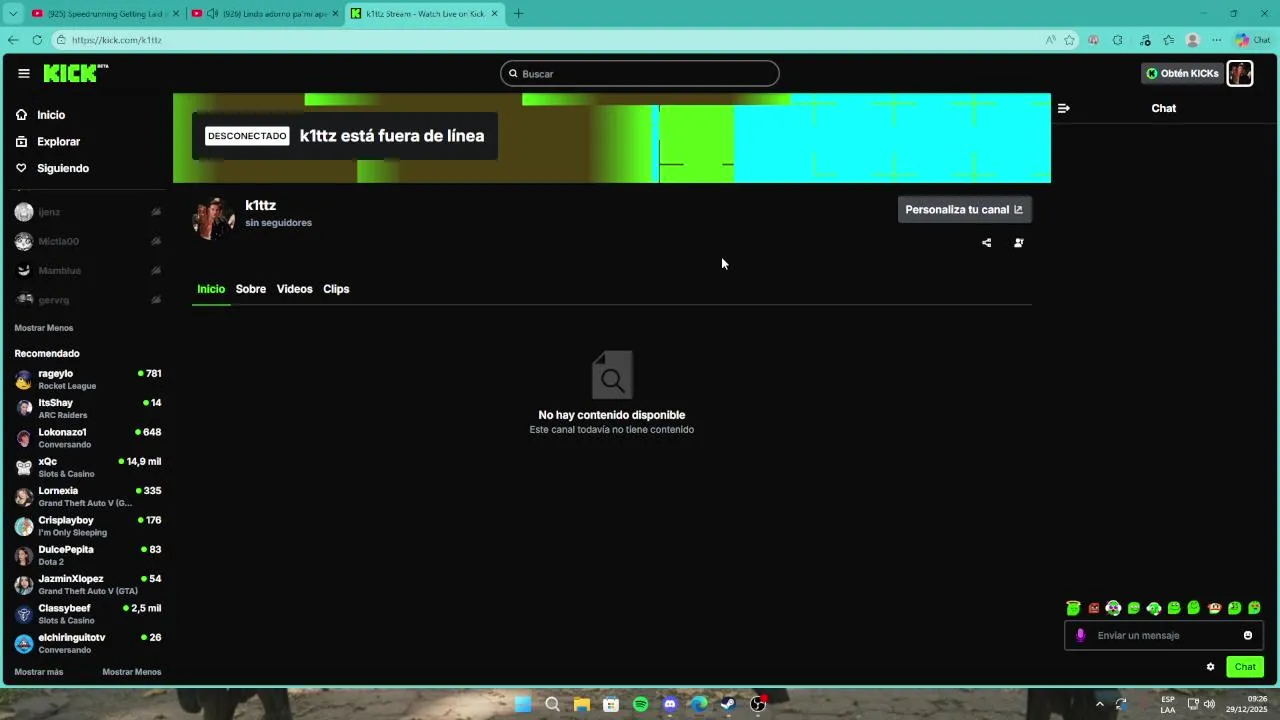Open chat settings gear icon
The width and height of the screenshot is (1280, 720).
[1210, 667]
